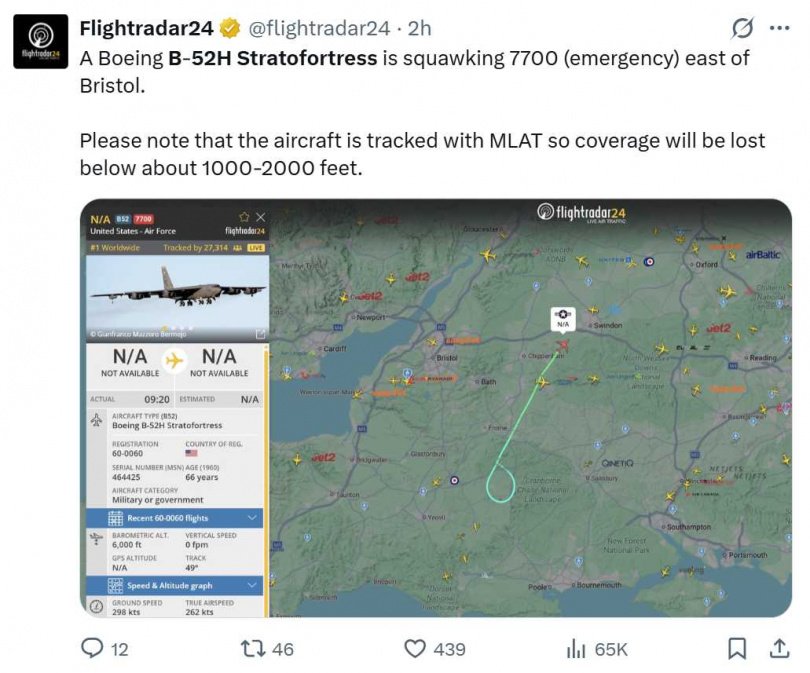Open the aircraft photo expand icon
The width and height of the screenshot is (810, 673).
(259, 333)
